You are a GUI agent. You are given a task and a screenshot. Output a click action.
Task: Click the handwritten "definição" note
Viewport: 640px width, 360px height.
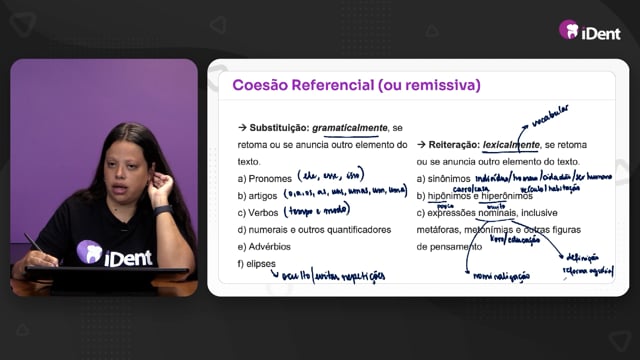[582, 257]
